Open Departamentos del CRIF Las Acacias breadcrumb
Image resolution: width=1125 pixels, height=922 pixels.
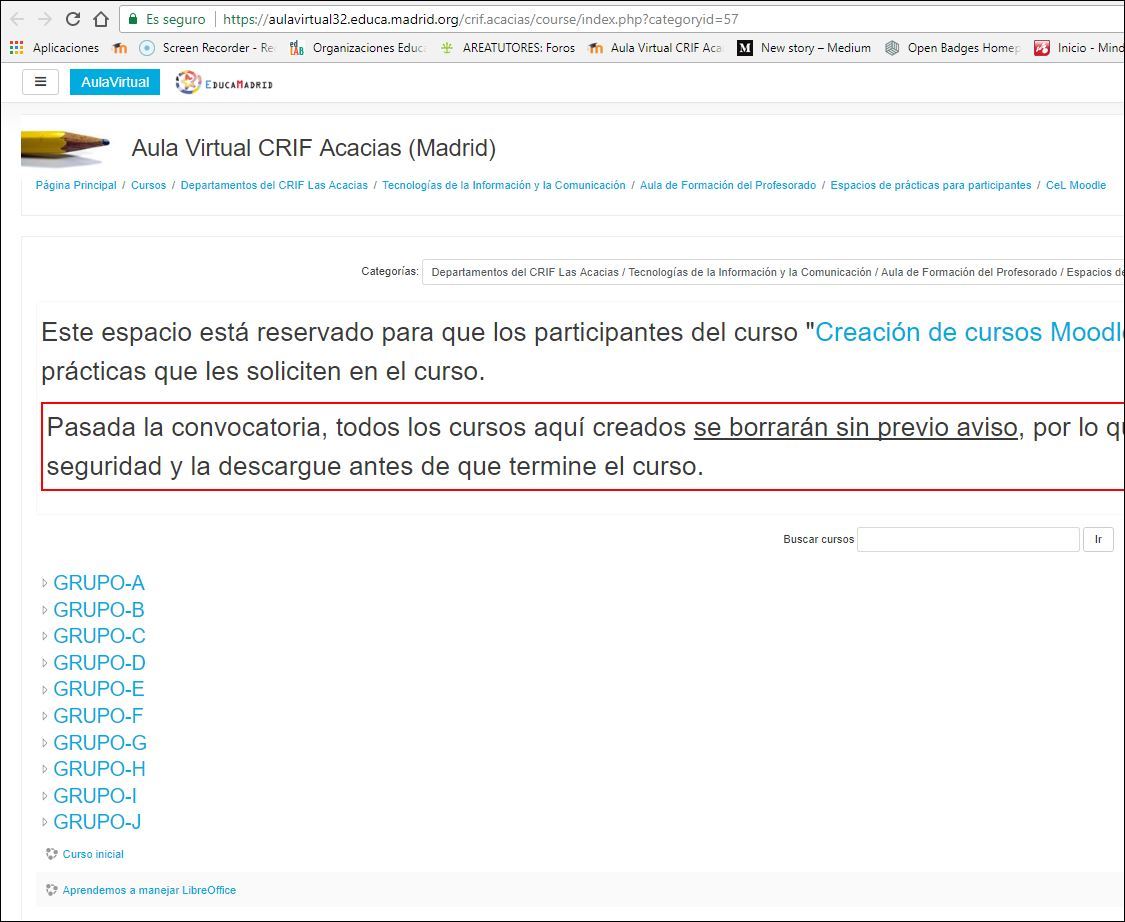pos(274,185)
